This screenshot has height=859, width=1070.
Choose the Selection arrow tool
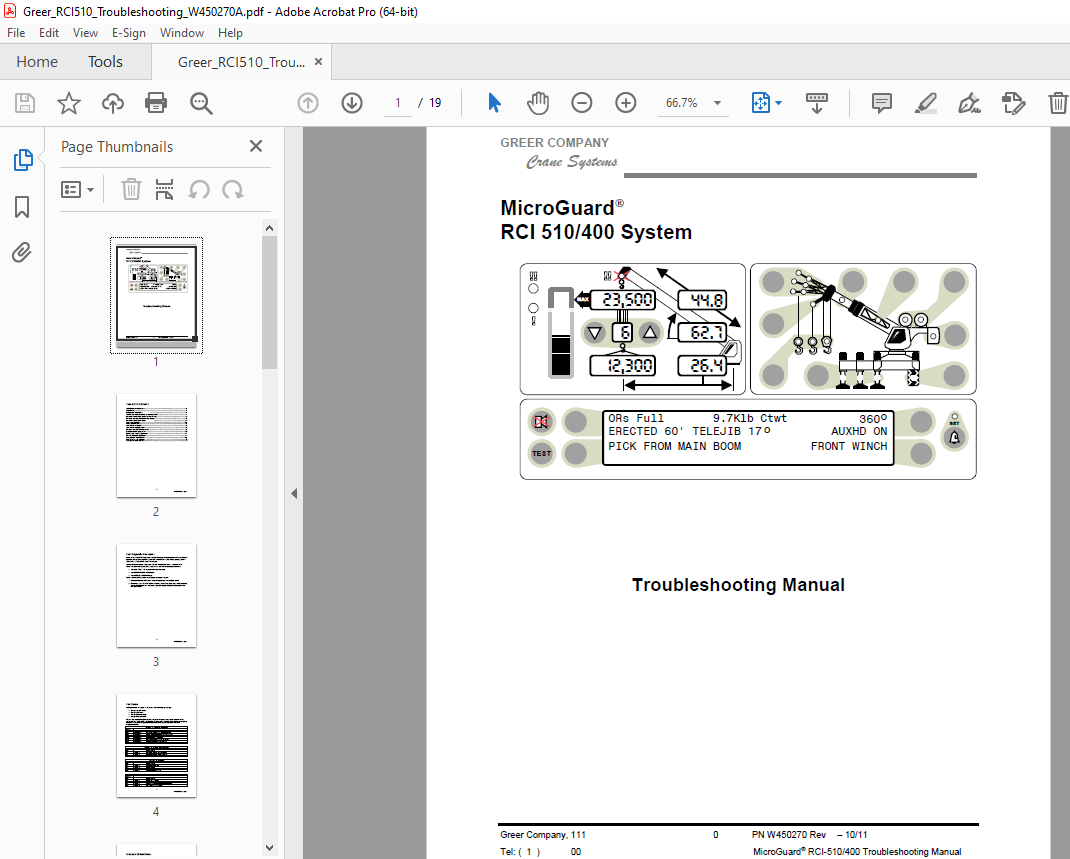click(494, 103)
